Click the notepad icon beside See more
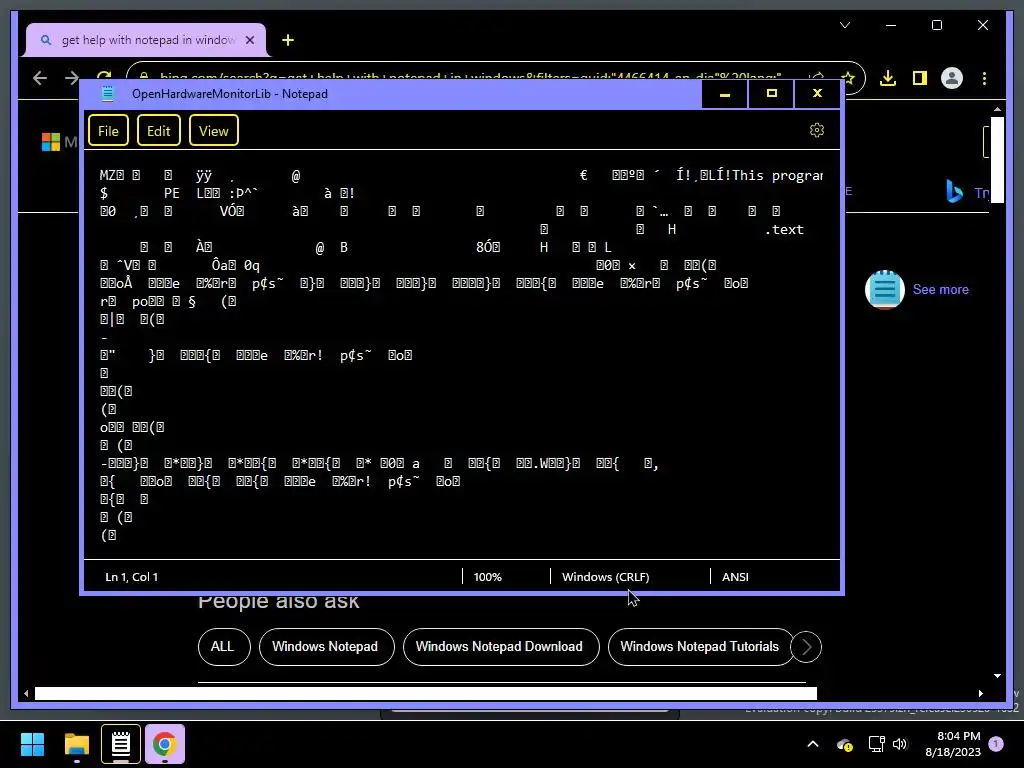This screenshot has width=1024, height=768. (x=884, y=289)
